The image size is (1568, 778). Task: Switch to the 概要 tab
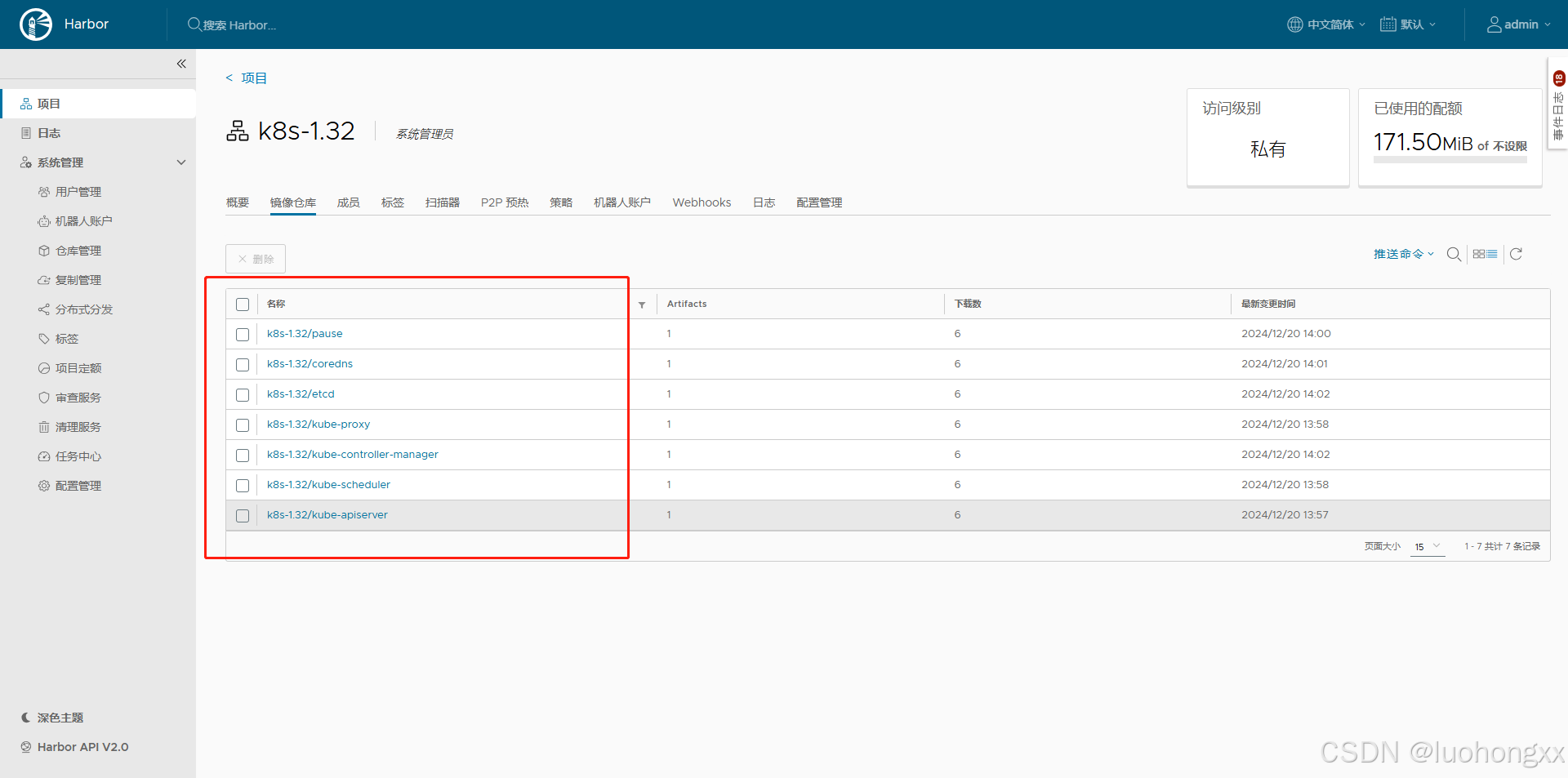point(238,202)
